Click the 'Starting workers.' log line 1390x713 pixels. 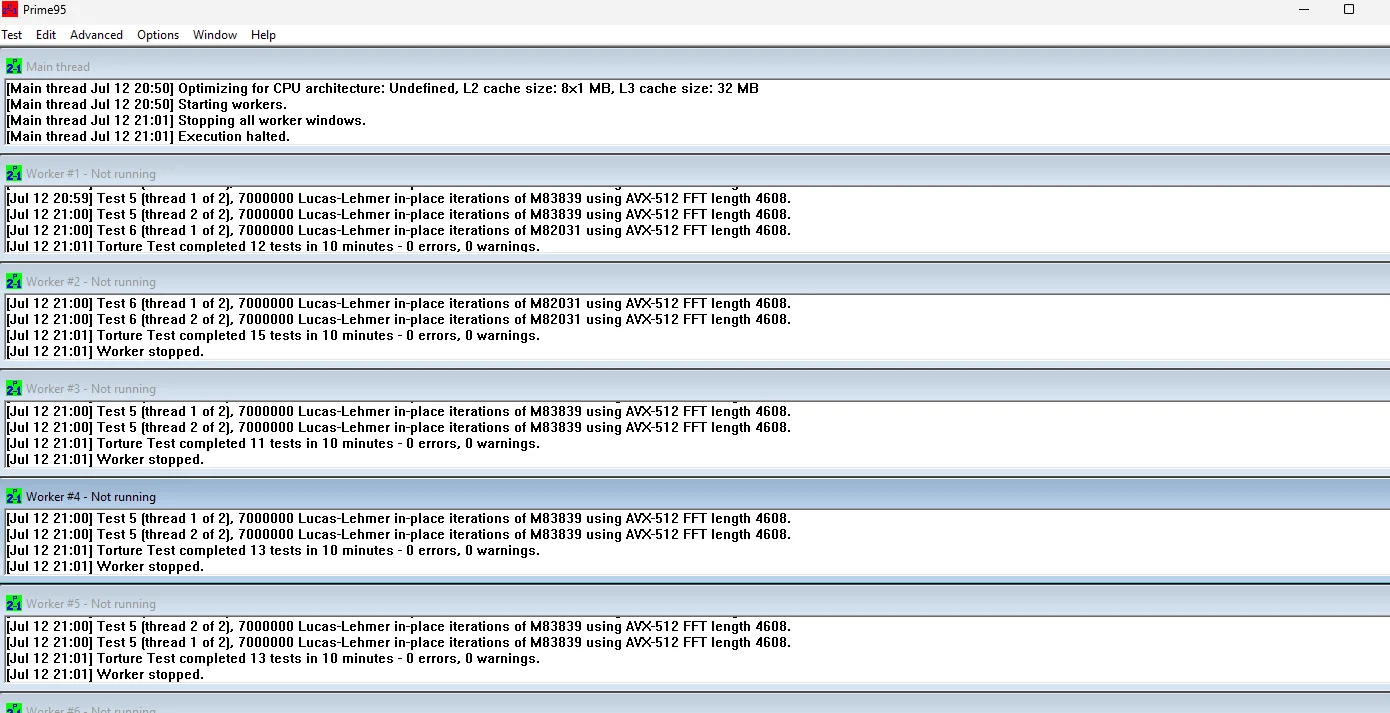click(x=147, y=104)
